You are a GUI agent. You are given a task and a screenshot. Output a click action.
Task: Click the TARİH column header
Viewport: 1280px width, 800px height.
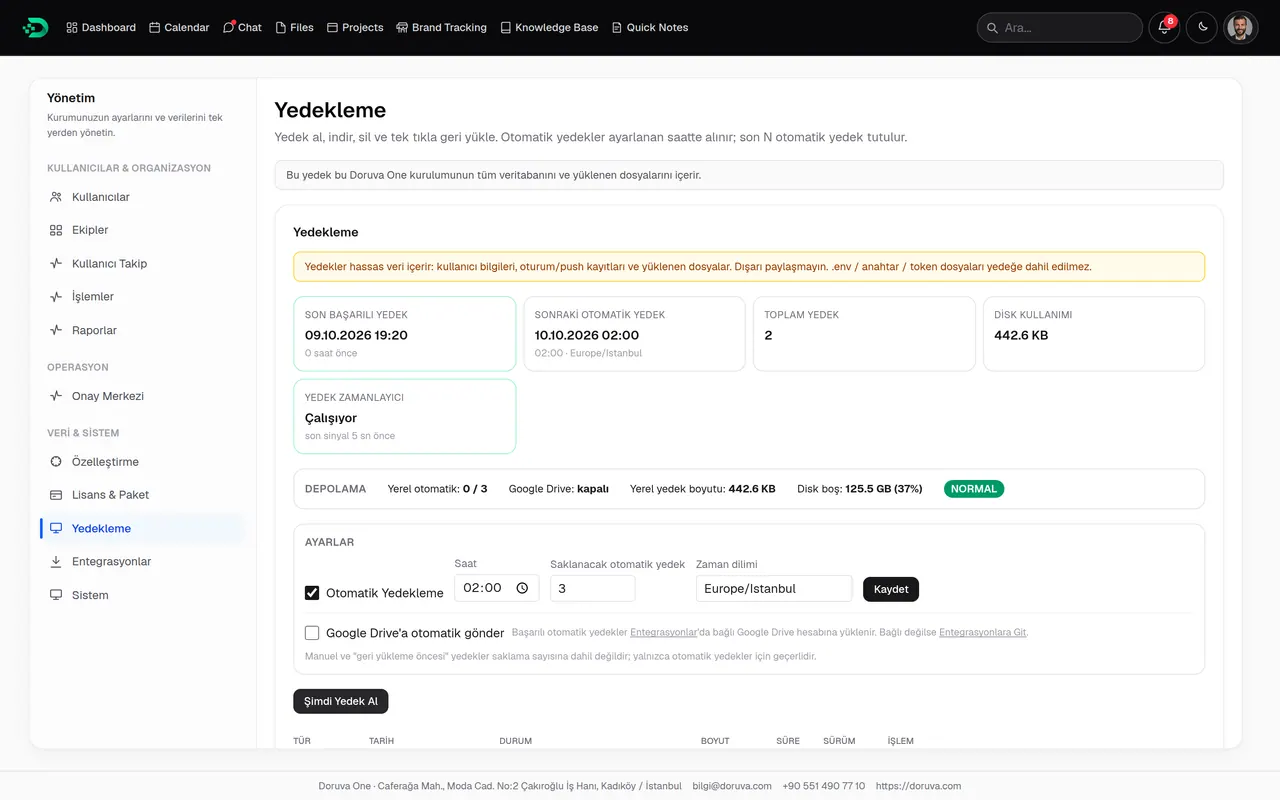[381, 741]
